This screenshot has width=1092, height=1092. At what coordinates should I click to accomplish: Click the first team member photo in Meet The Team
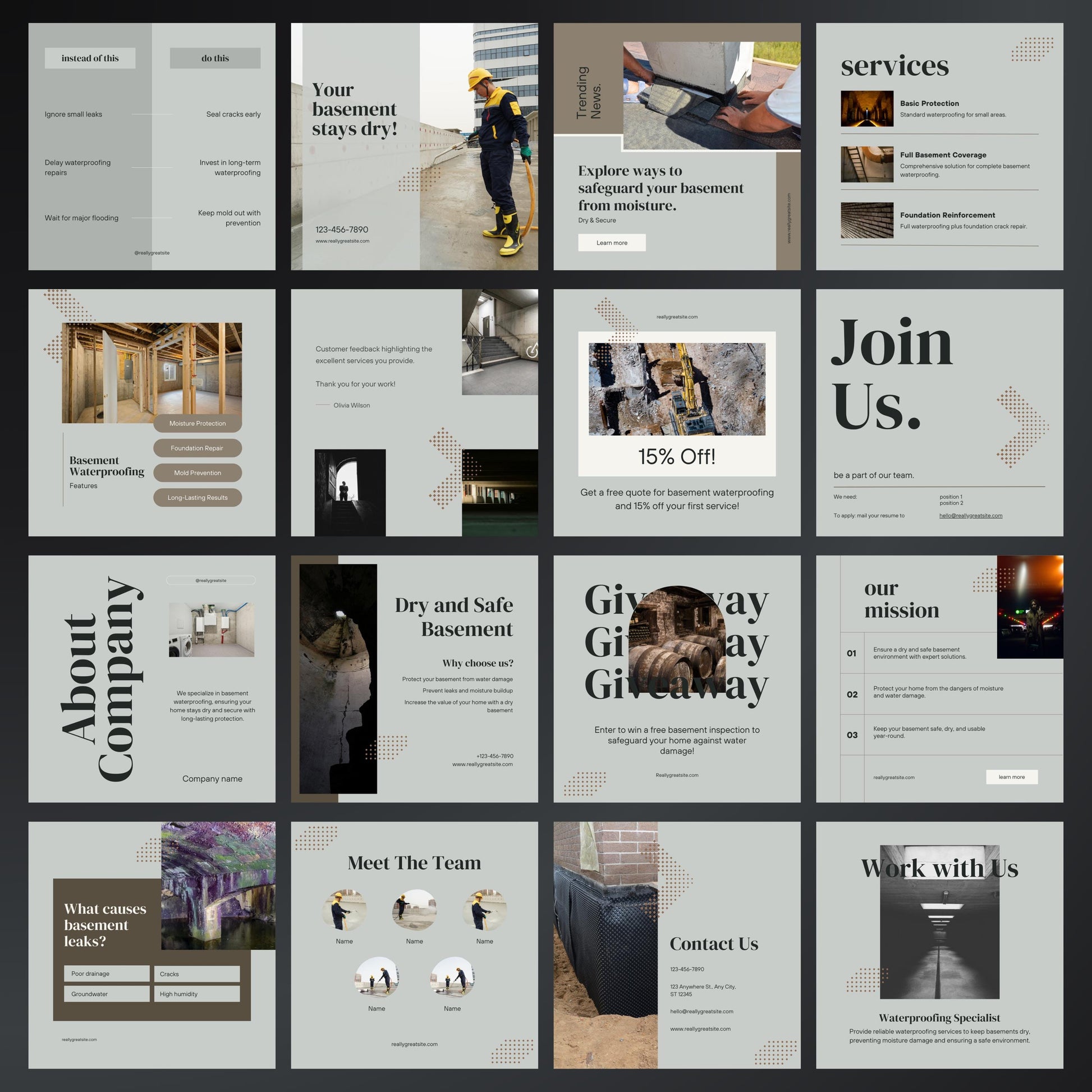pyautogui.click(x=343, y=910)
